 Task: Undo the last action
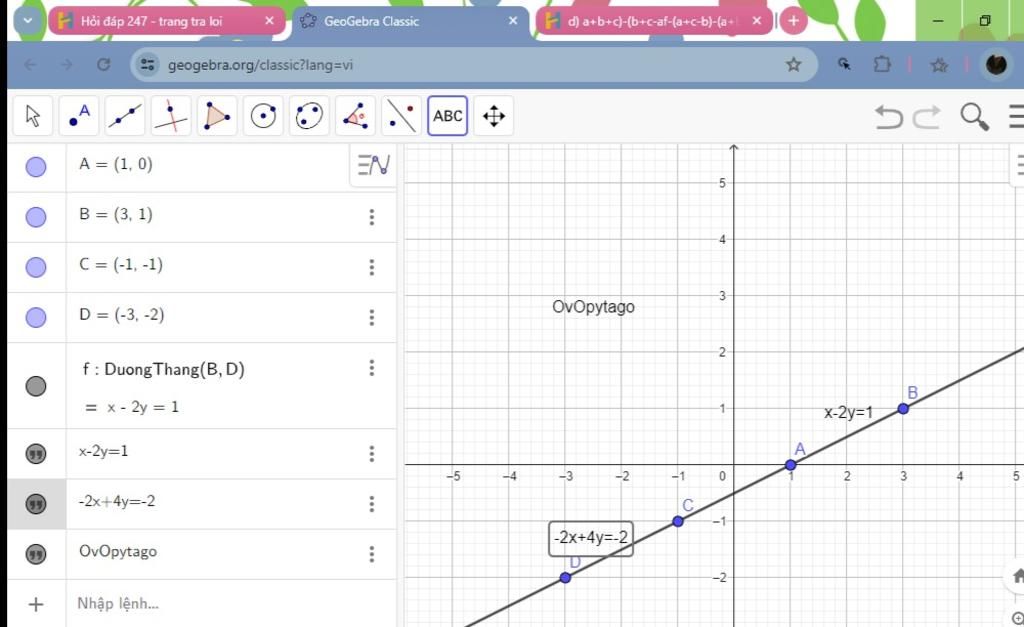click(889, 117)
